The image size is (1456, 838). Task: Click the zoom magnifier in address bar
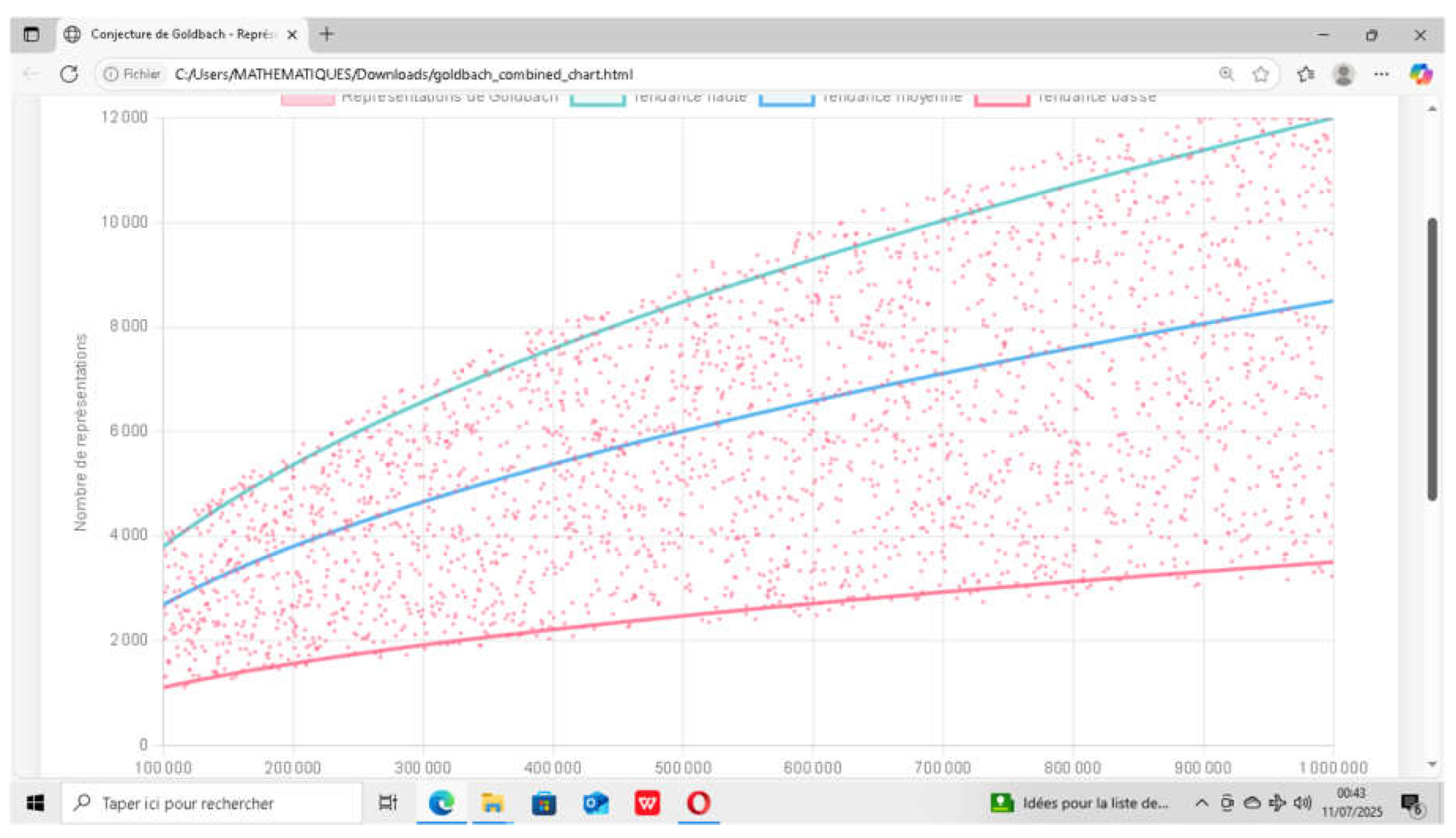click(1226, 74)
